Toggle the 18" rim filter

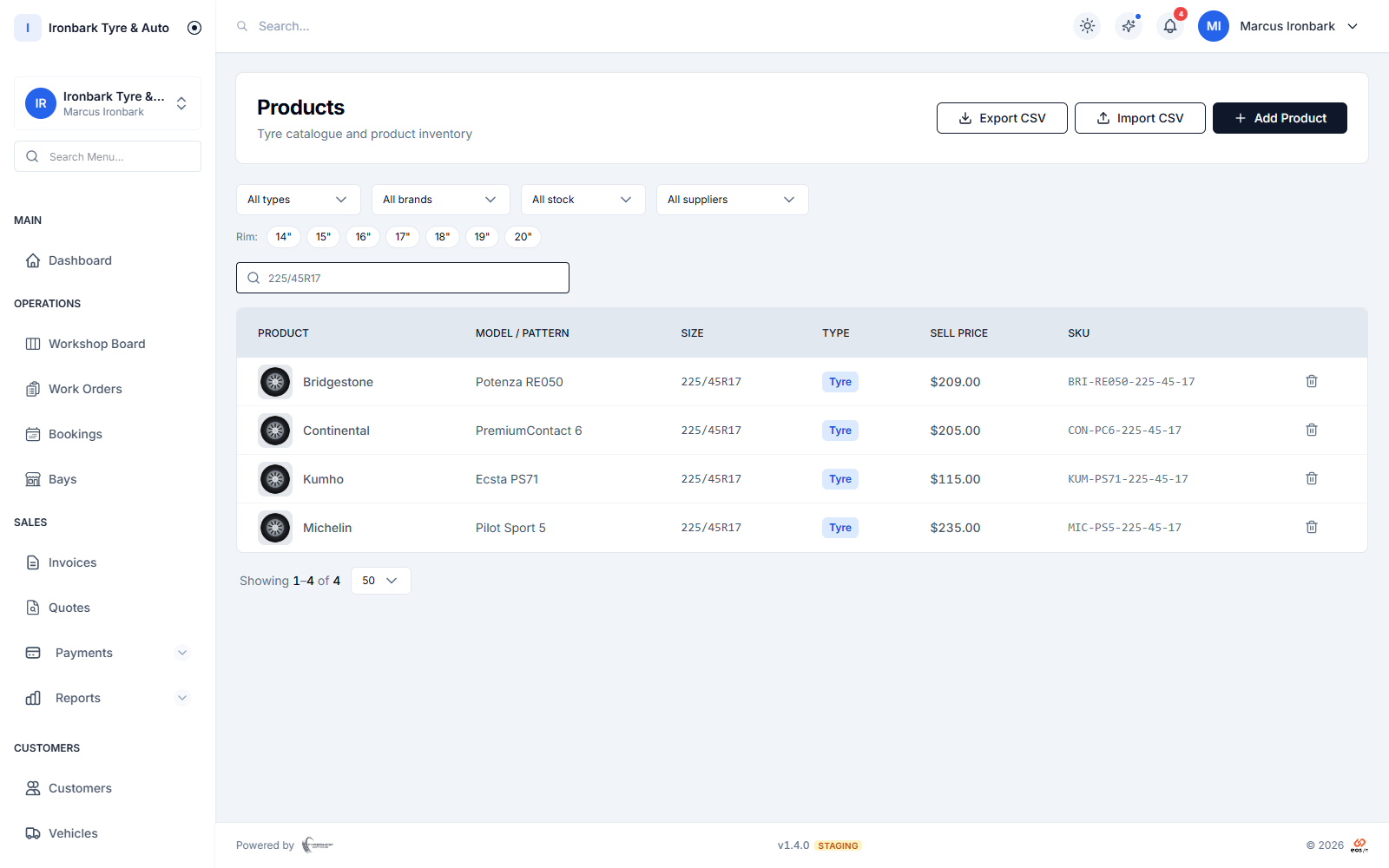(x=443, y=237)
